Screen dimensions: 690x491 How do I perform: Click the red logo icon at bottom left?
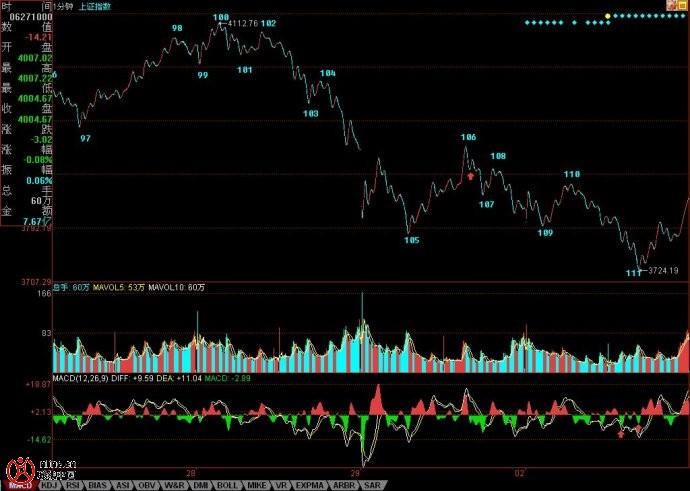[x=18, y=468]
